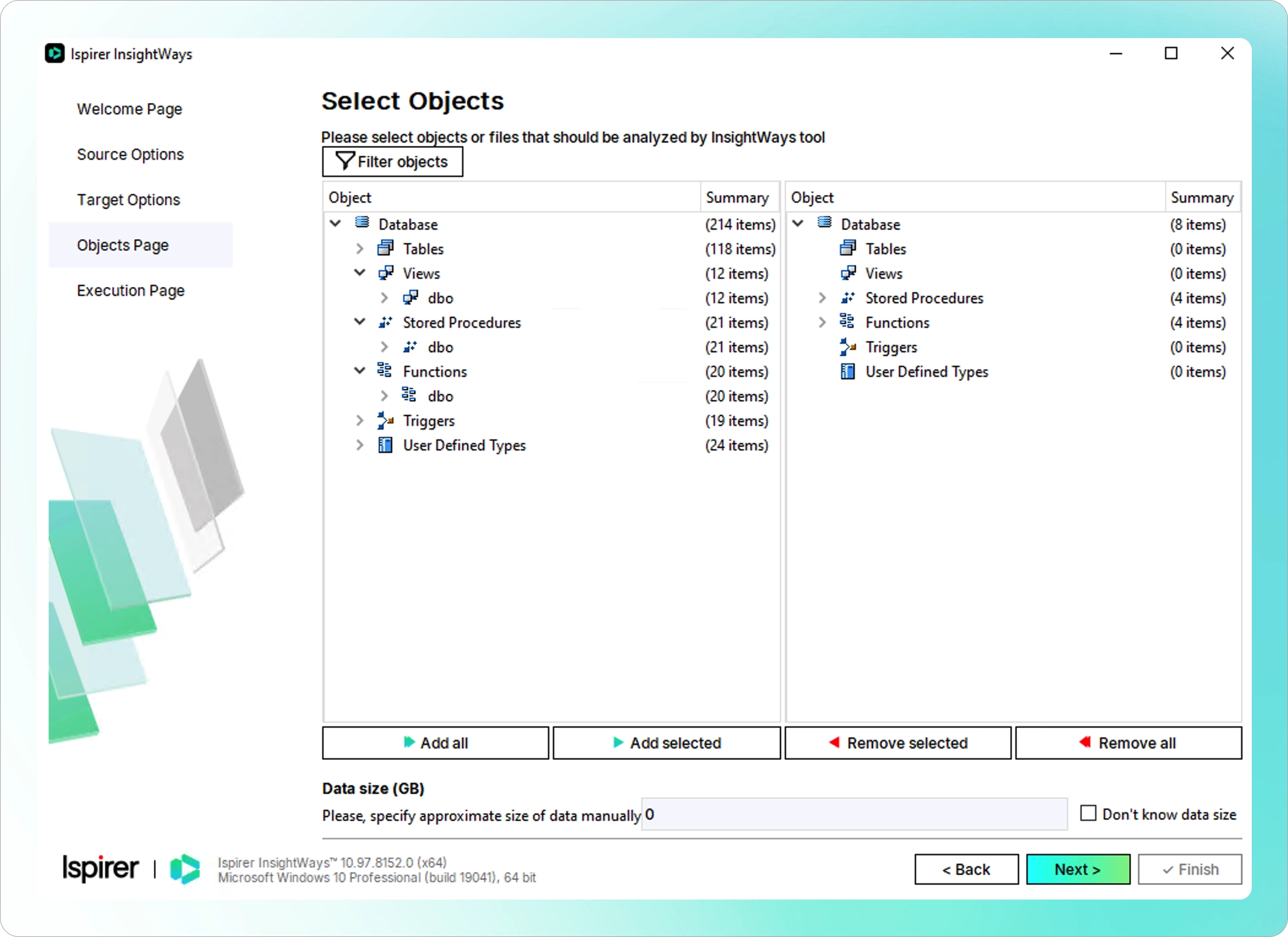Click the Views icon in right pane

pyautogui.click(x=848, y=272)
